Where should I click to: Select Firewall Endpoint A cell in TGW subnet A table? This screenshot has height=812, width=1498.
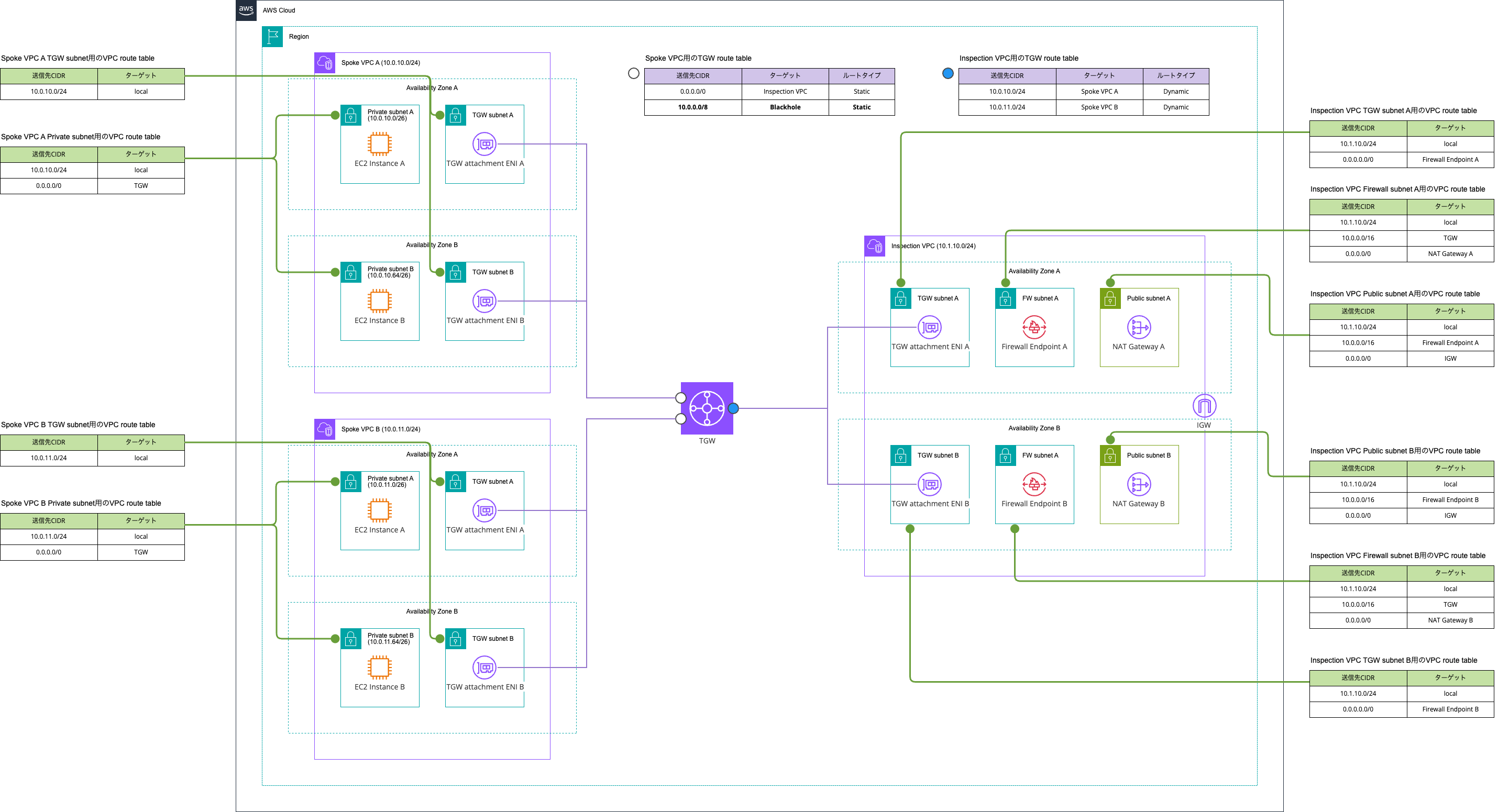point(1450,159)
